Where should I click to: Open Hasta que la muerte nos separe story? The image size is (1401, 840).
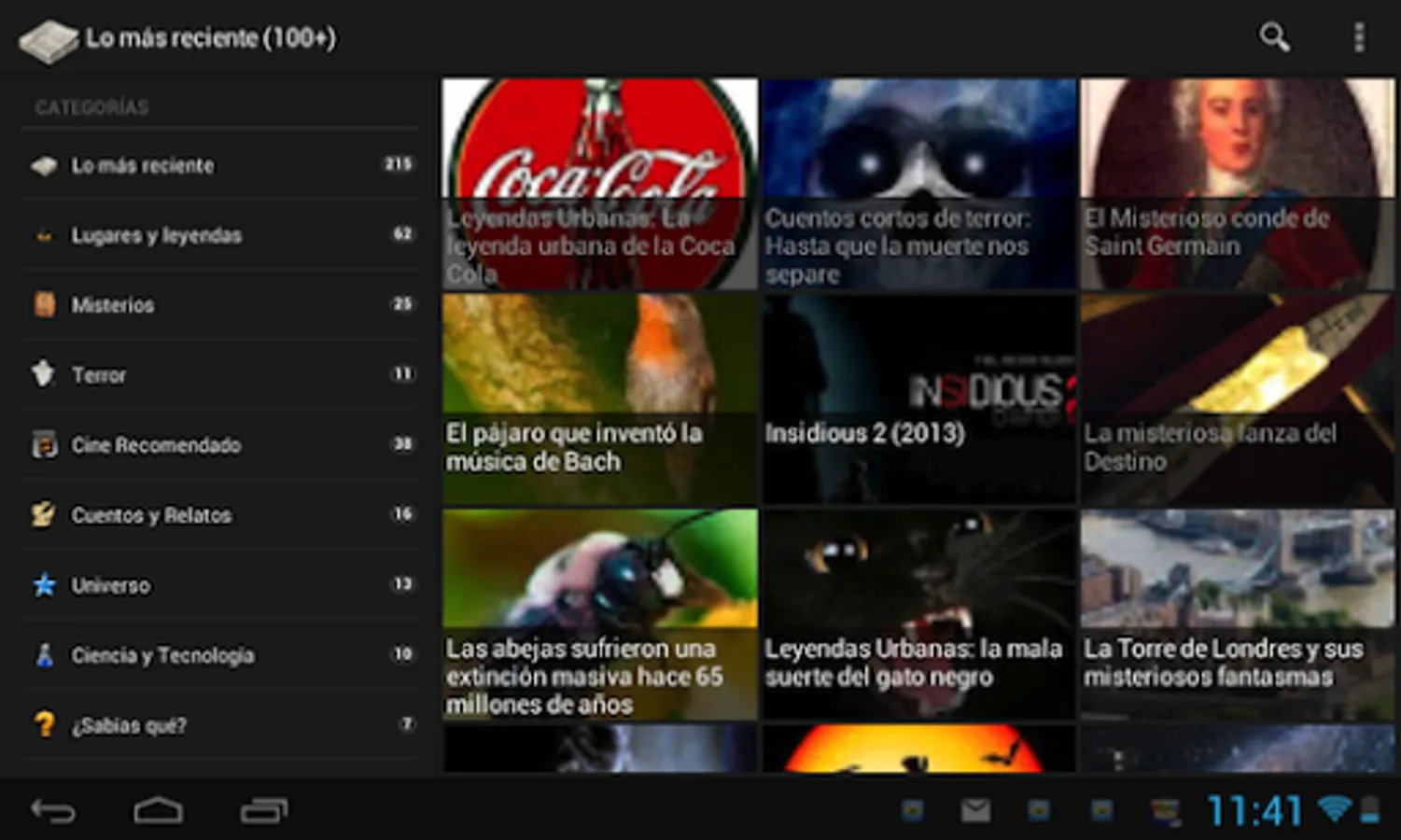pyautogui.click(x=918, y=184)
